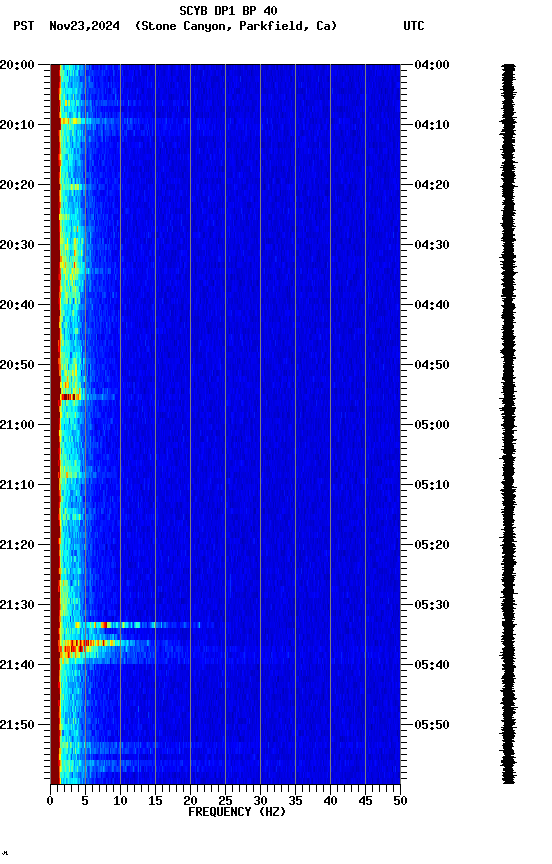Click the frequency axis value "0"
This screenshot has height=864, width=552.
click(50, 801)
